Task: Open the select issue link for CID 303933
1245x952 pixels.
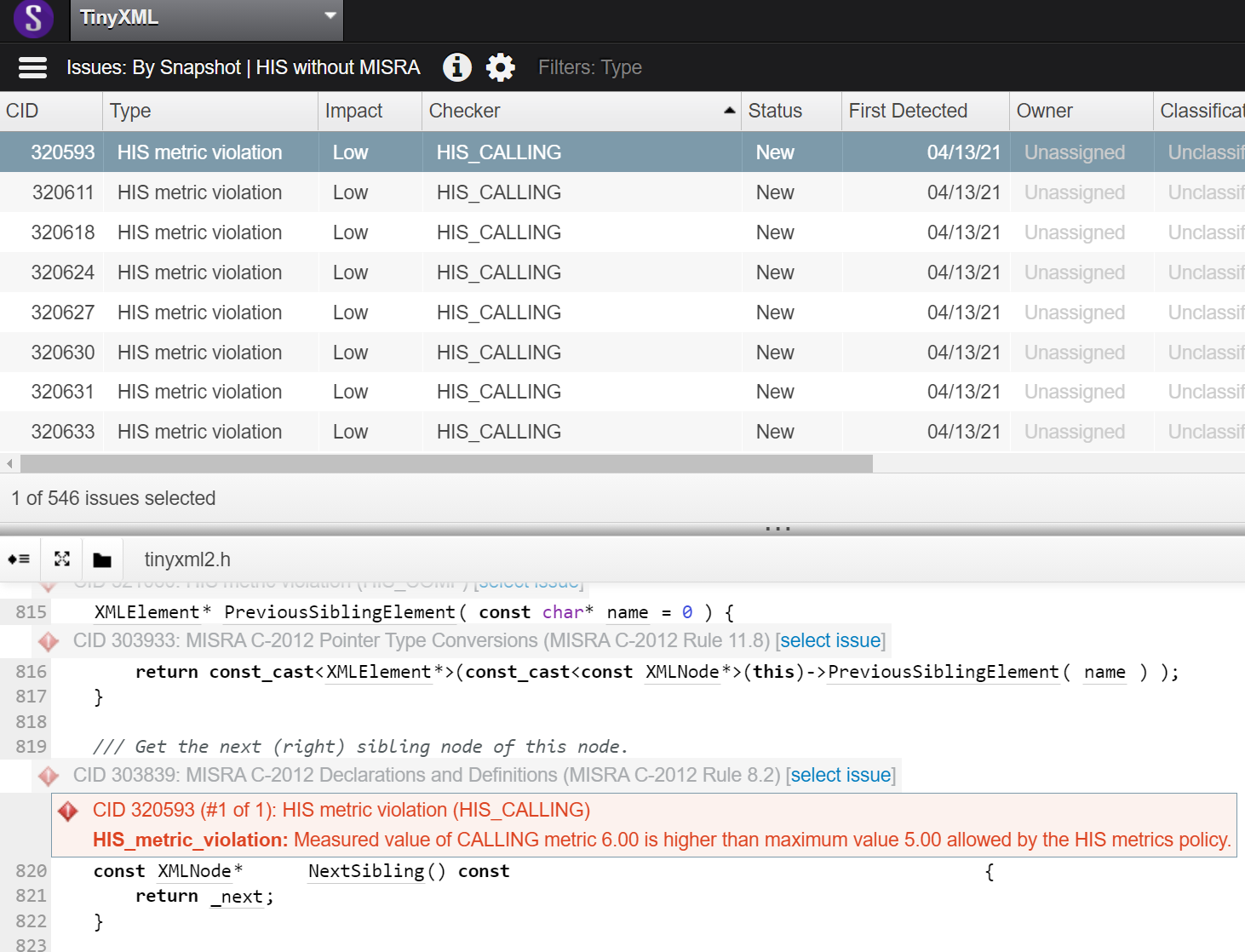Action: coord(830,640)
